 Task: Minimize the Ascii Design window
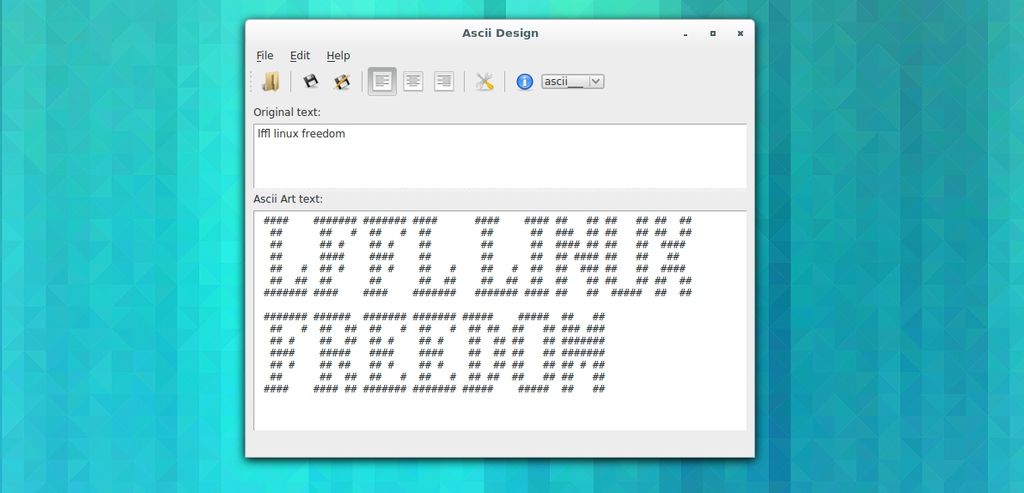[686, 34]
